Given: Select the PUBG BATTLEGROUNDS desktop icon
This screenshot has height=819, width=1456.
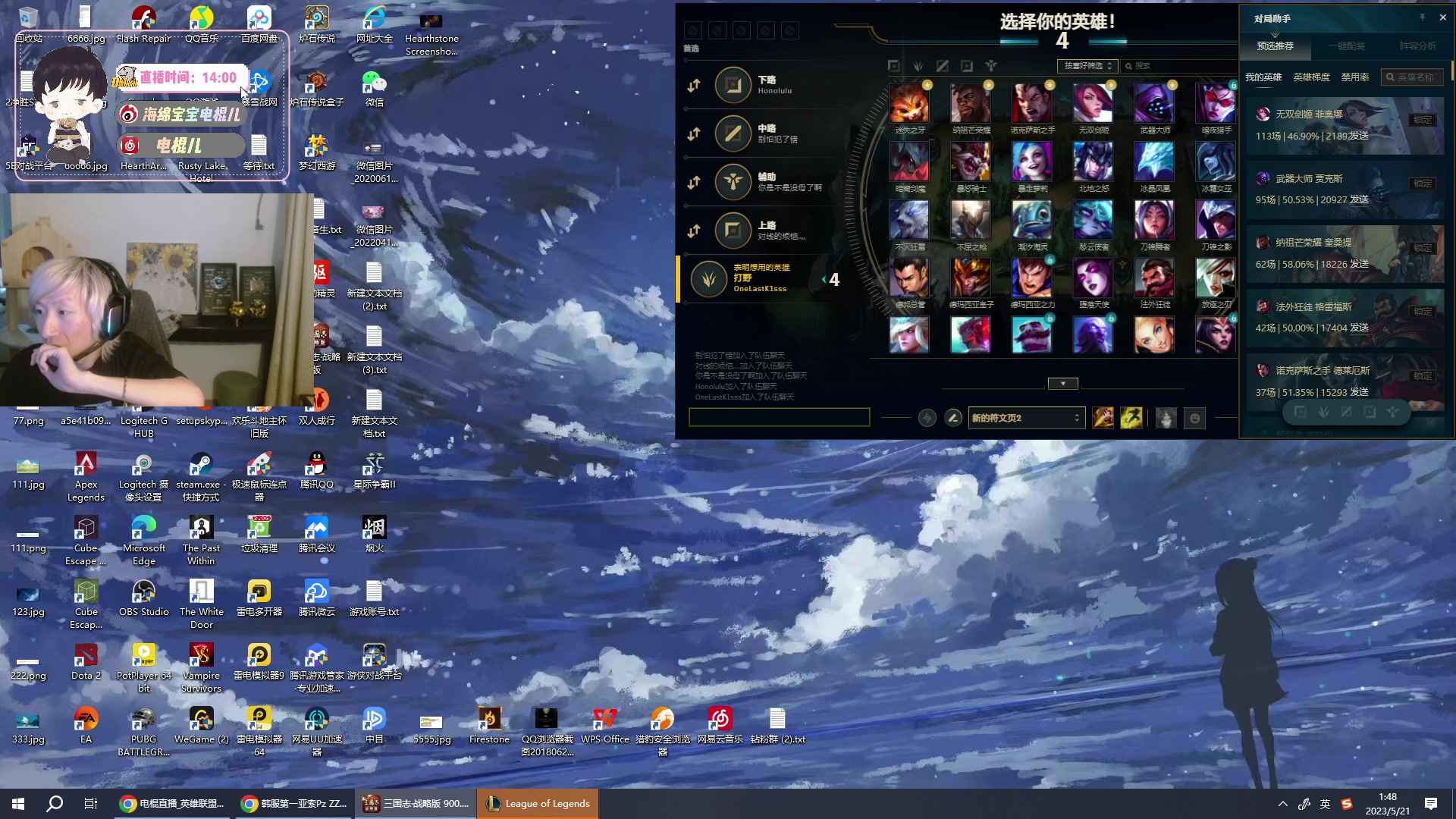Looking at the screenshot, I should 144,732.
